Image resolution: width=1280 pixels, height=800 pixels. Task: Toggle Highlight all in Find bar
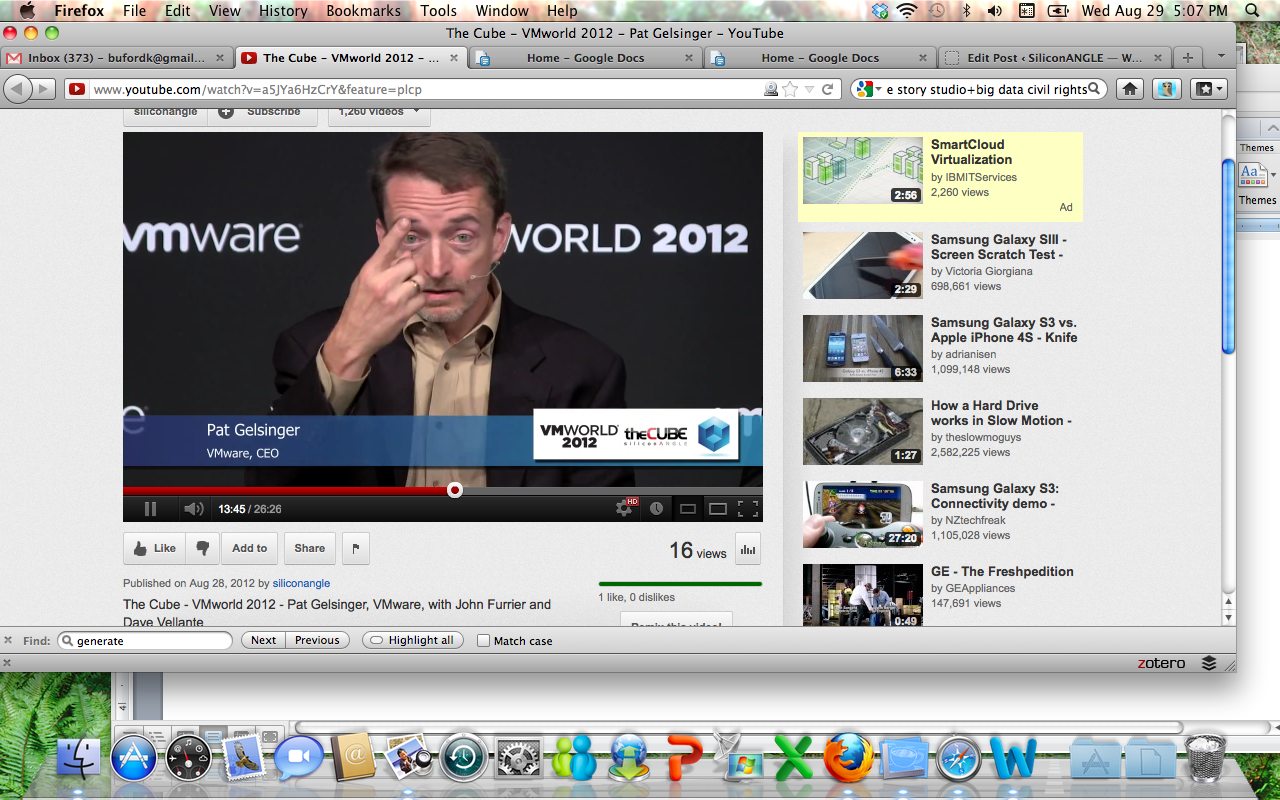pyautogui.click(x=412, y=640)
